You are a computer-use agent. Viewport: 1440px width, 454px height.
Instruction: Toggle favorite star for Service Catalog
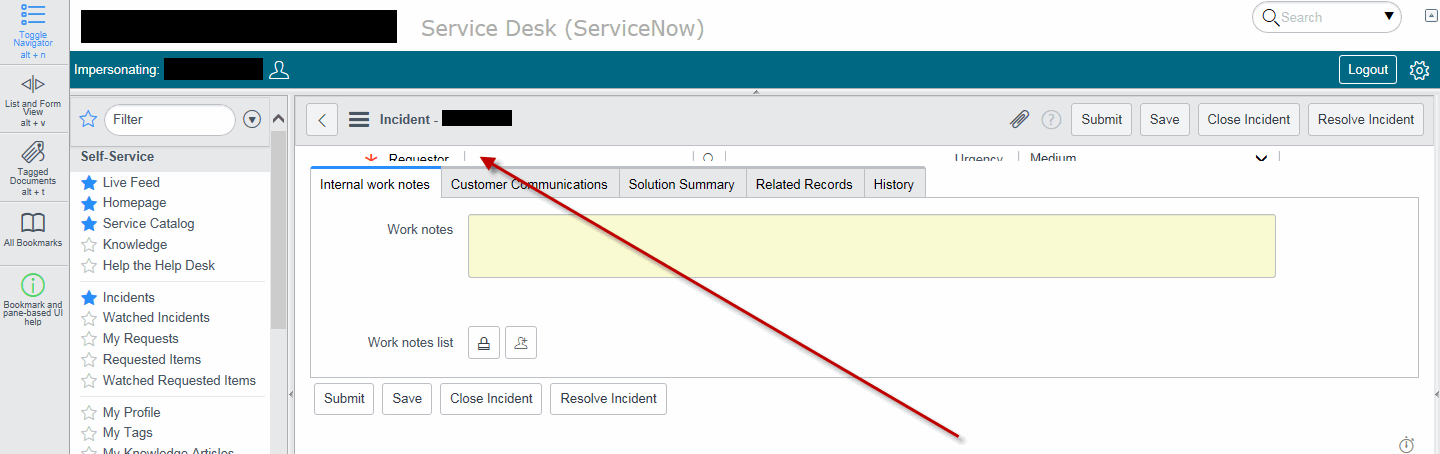(89, 224)
